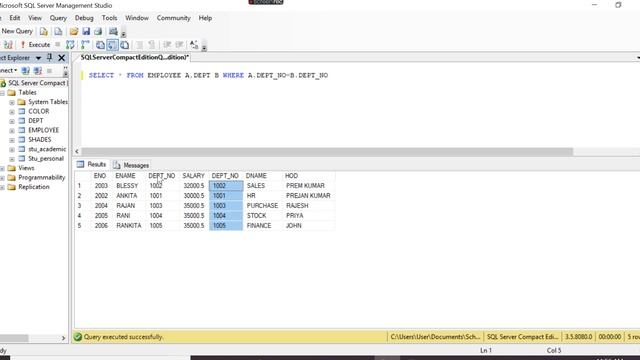Select the stu_academic table
640x360 pixels.
[x=47, y=149]
